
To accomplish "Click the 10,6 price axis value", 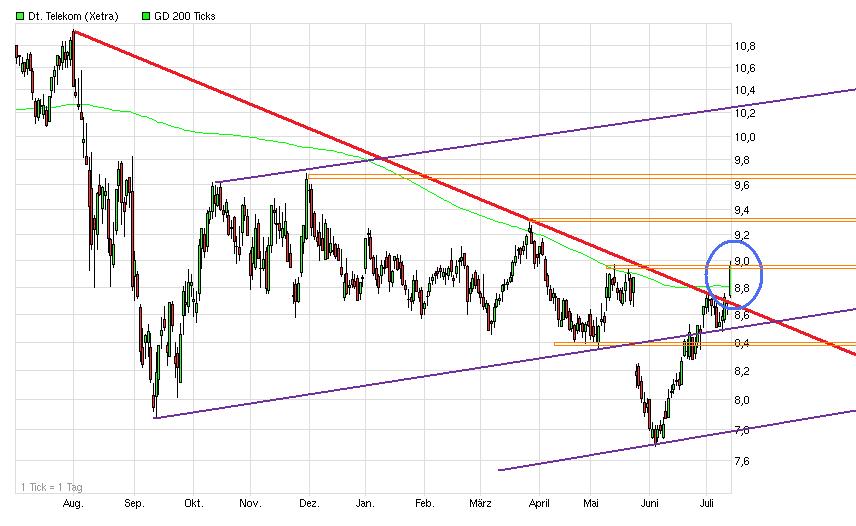I will [745, 68].
